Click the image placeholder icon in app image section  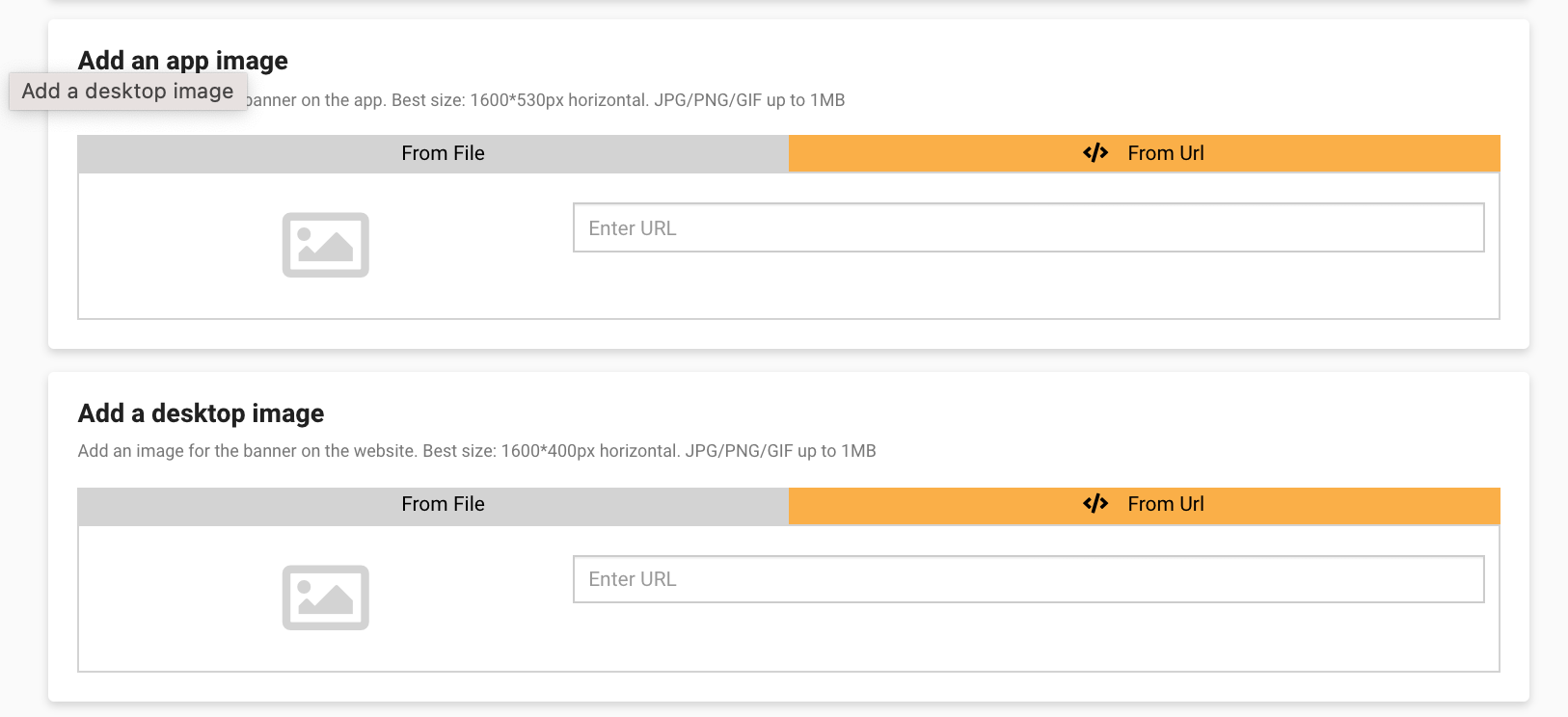point(326,245)
